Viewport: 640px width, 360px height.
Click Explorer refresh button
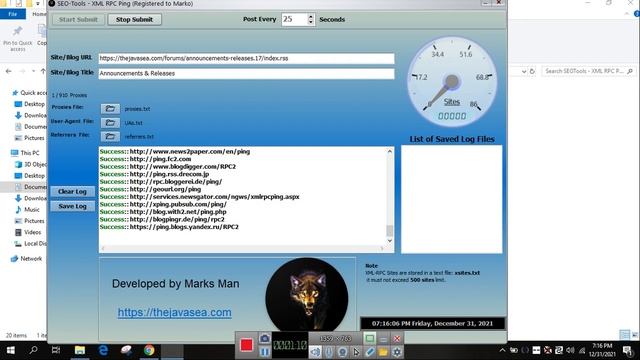(532, 71)
